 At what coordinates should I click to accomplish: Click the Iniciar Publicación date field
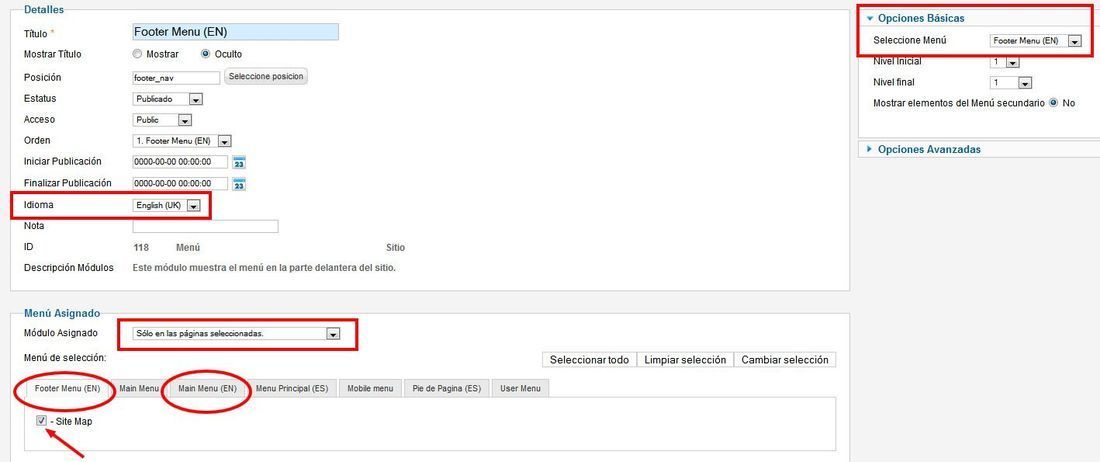coord(180,163)
